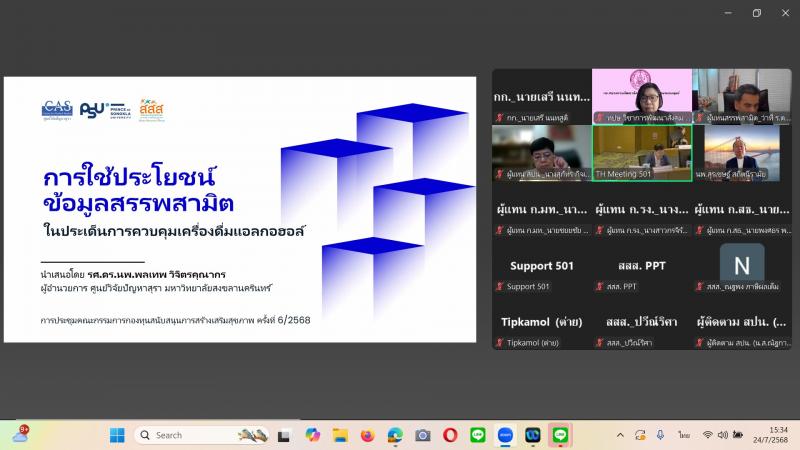Open Task View from the taskbar

pos(284,435)
